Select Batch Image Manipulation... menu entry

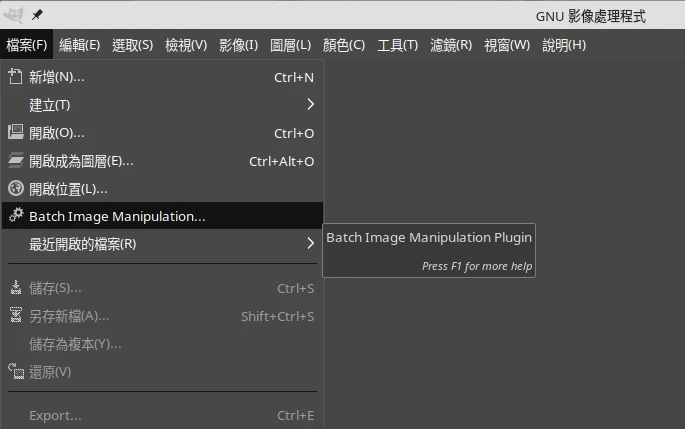[x=117, y=216]
